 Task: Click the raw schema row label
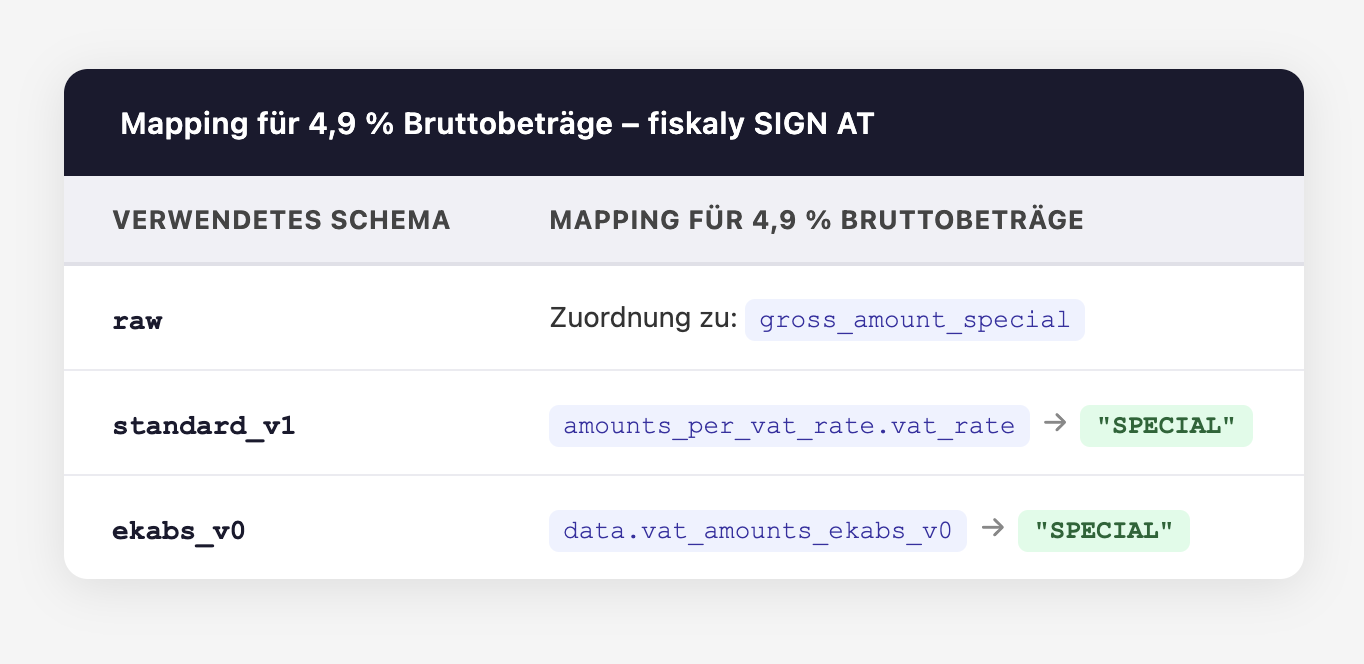(x=137, y=321)
